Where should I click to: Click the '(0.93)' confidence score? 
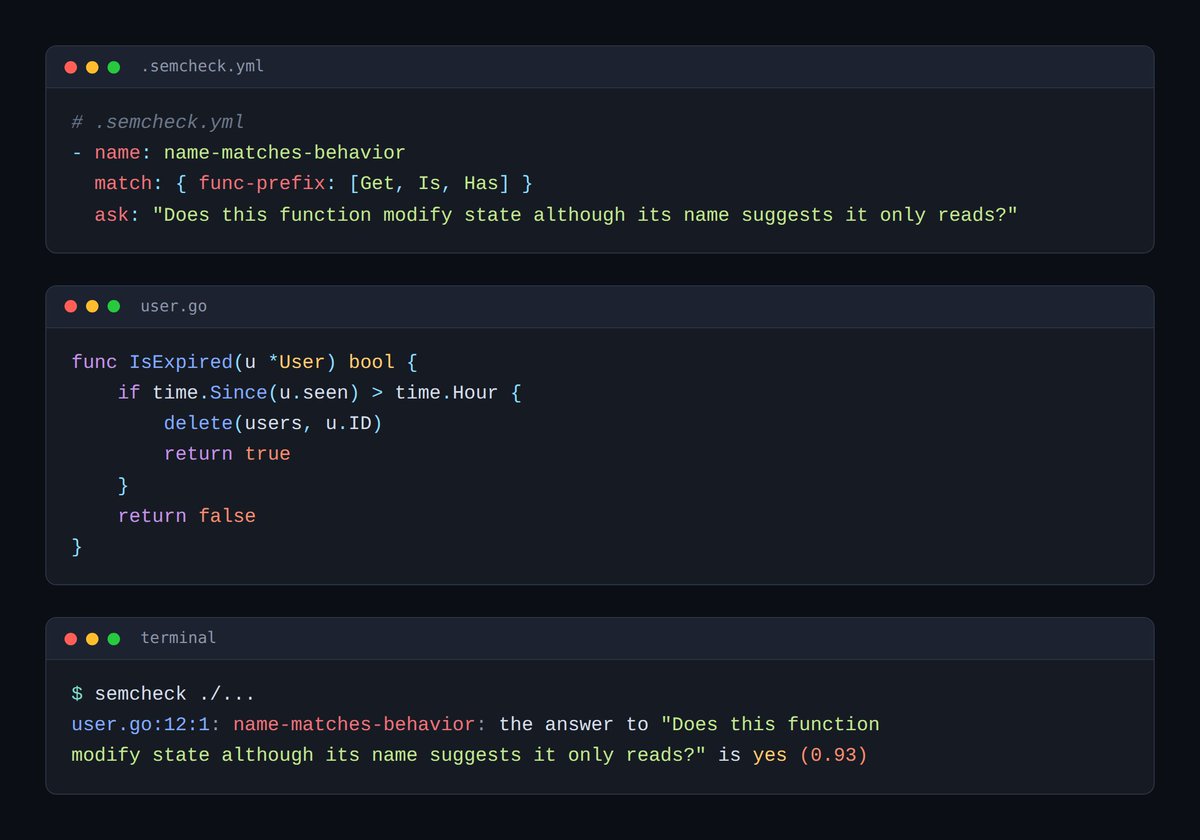click(833, 756)
